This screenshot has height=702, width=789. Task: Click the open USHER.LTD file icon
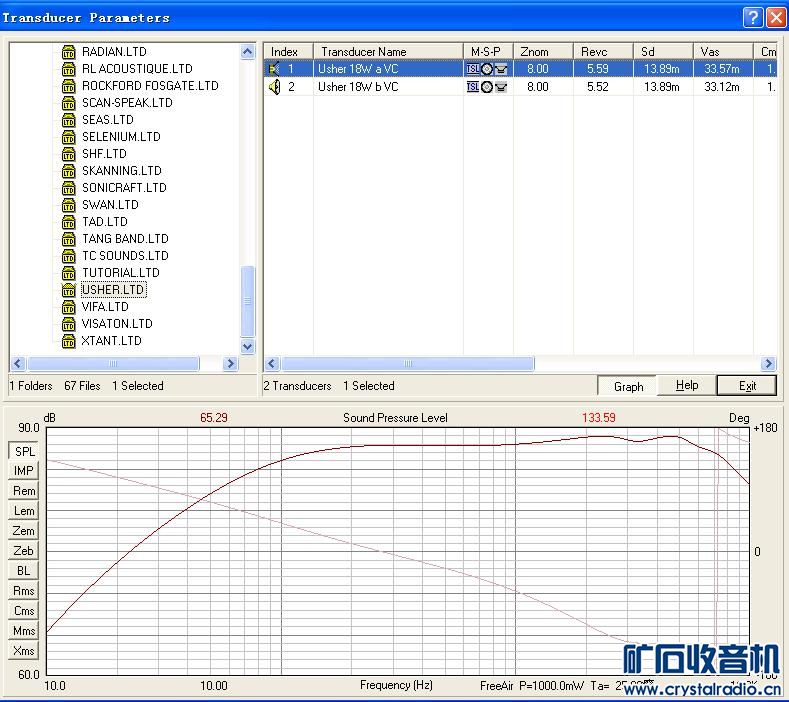[68, 290]
